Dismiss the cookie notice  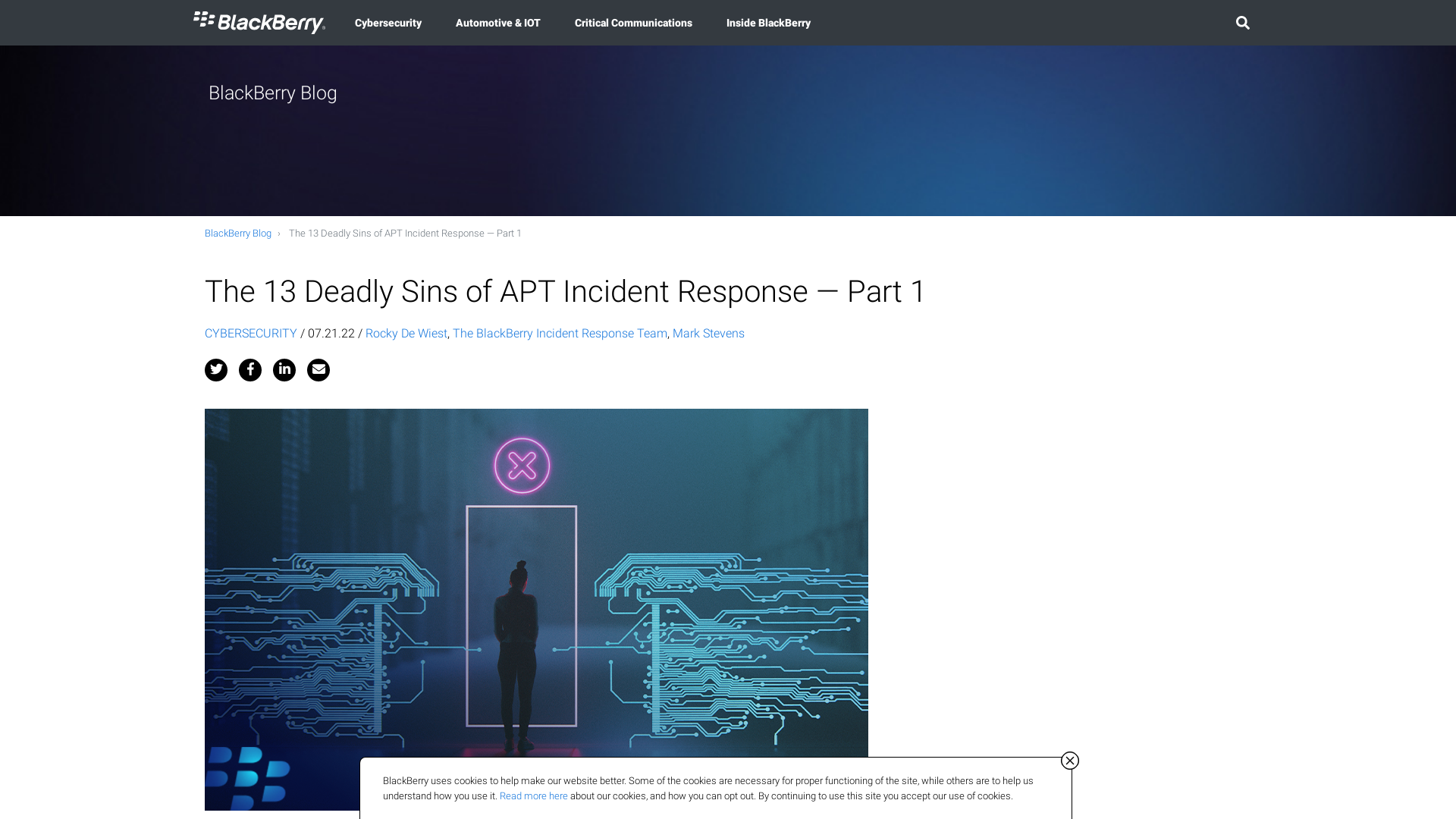coord(1069,761)
